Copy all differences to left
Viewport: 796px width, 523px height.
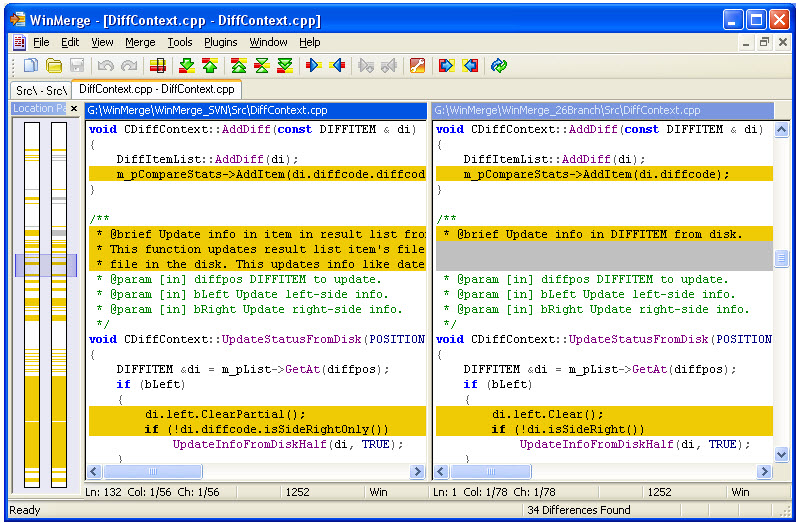click(470, 66)
